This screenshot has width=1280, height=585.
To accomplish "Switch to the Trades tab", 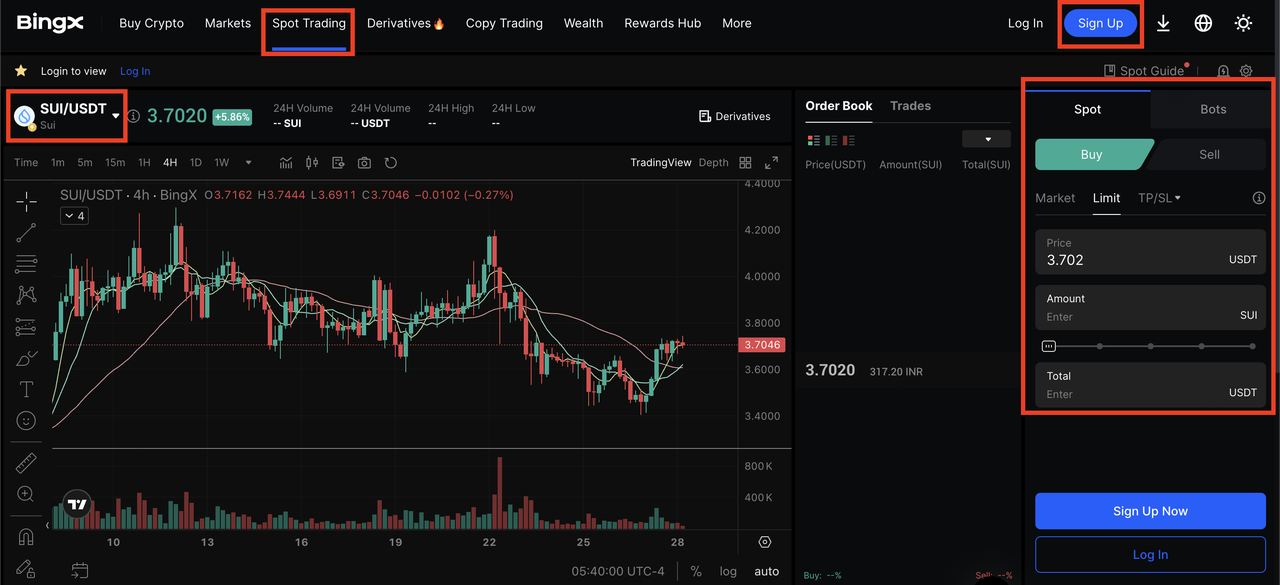I will [910, 106].
